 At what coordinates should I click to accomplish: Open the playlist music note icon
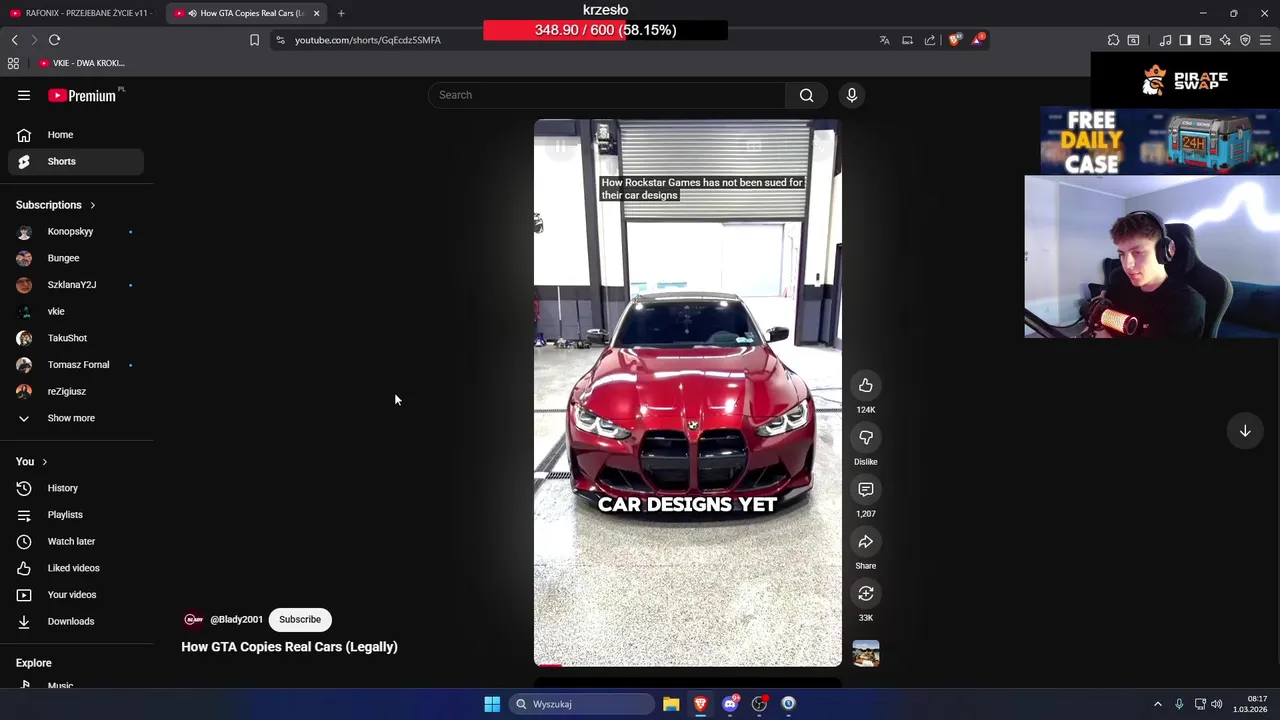point(1165,40)
